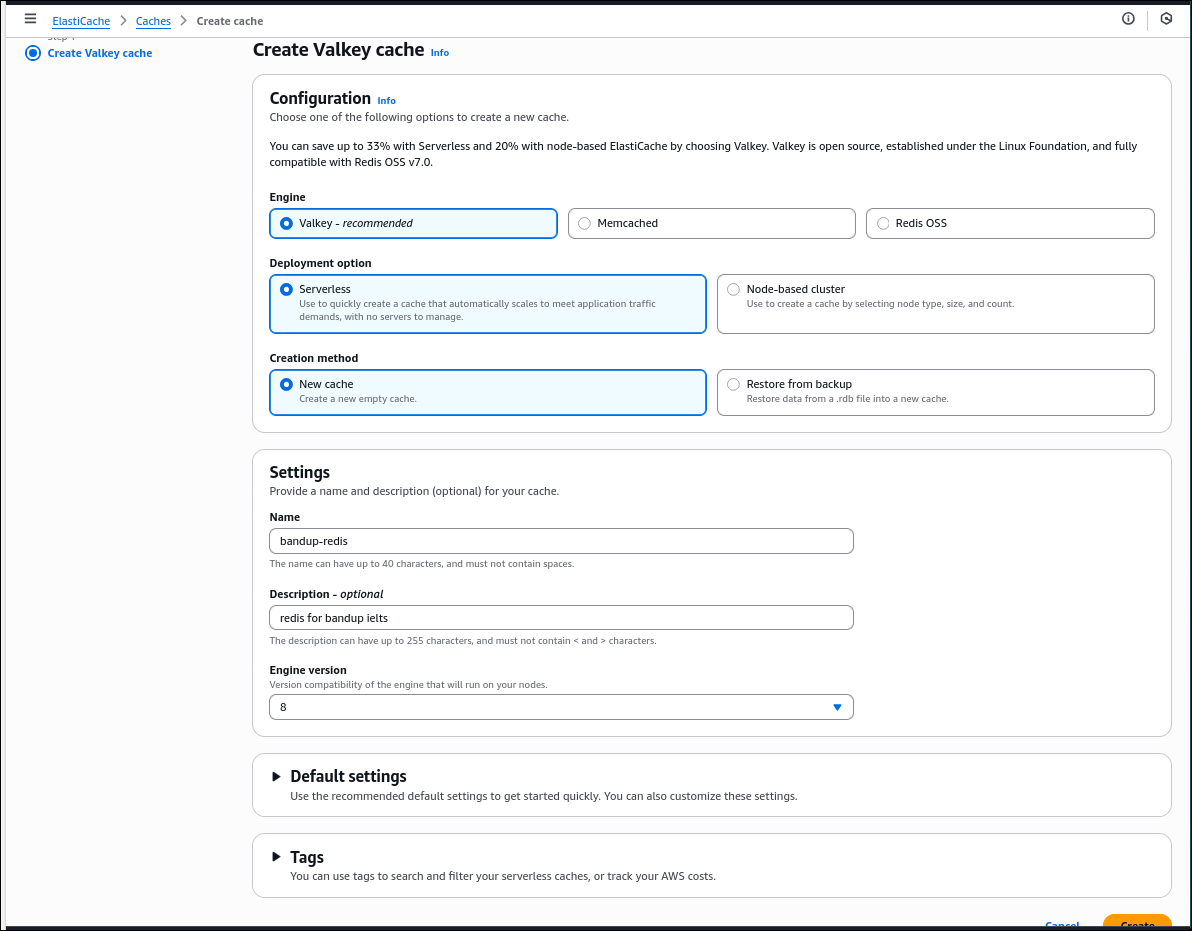The image size is (1192, 931).
Task: Click the info circle icon in header
Action: click(x=1128, y=19)
